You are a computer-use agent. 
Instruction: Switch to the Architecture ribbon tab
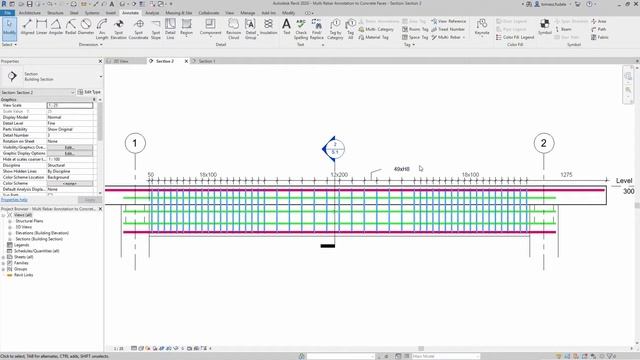(30, 13)
